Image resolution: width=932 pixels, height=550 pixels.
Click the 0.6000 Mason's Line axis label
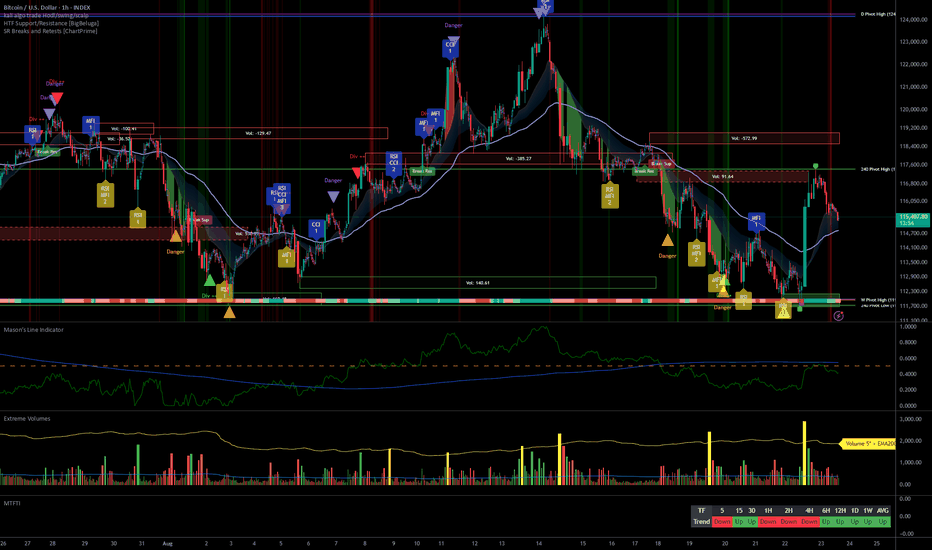(x=908, y=359)
